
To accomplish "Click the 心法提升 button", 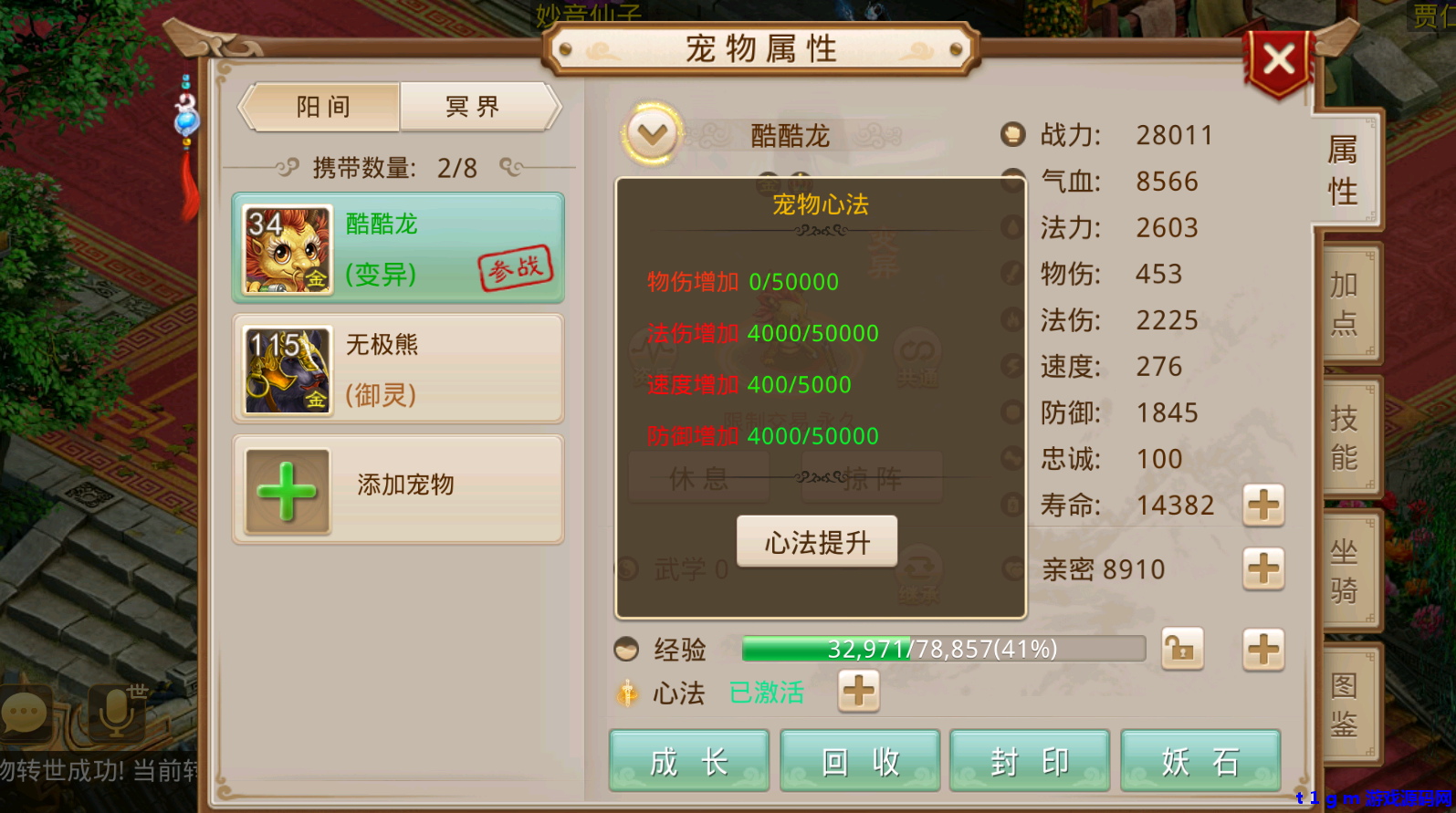I will [817, 542].
